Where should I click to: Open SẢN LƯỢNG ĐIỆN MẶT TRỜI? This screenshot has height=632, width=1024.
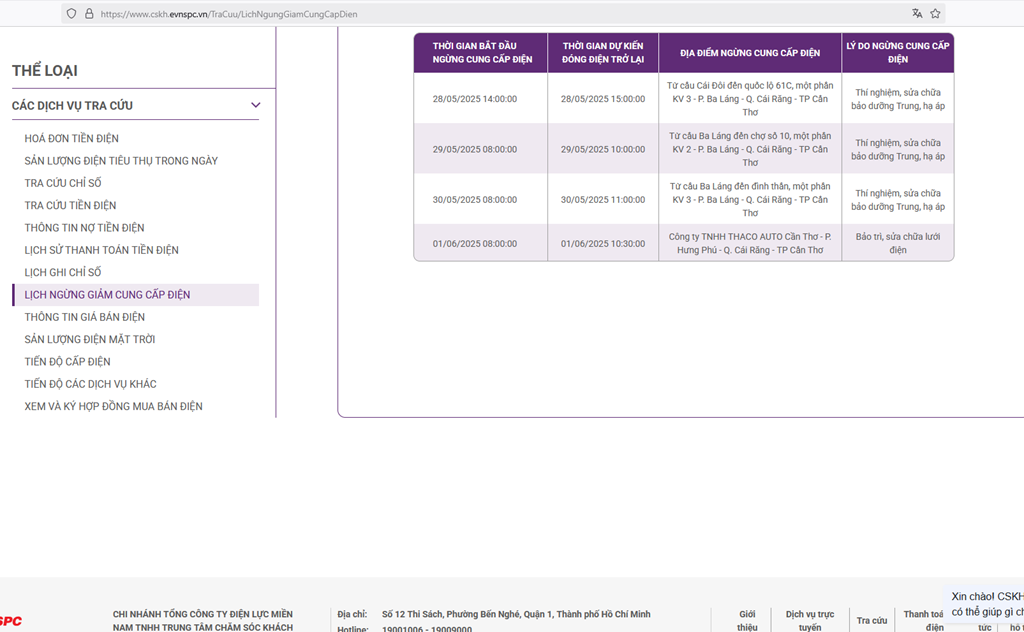pos(90,339)
